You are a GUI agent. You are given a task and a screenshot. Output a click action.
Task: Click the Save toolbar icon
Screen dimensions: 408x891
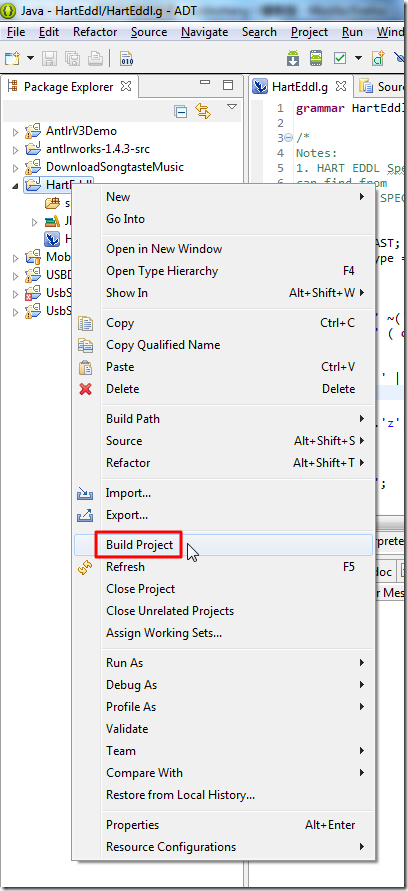[49, 58]
